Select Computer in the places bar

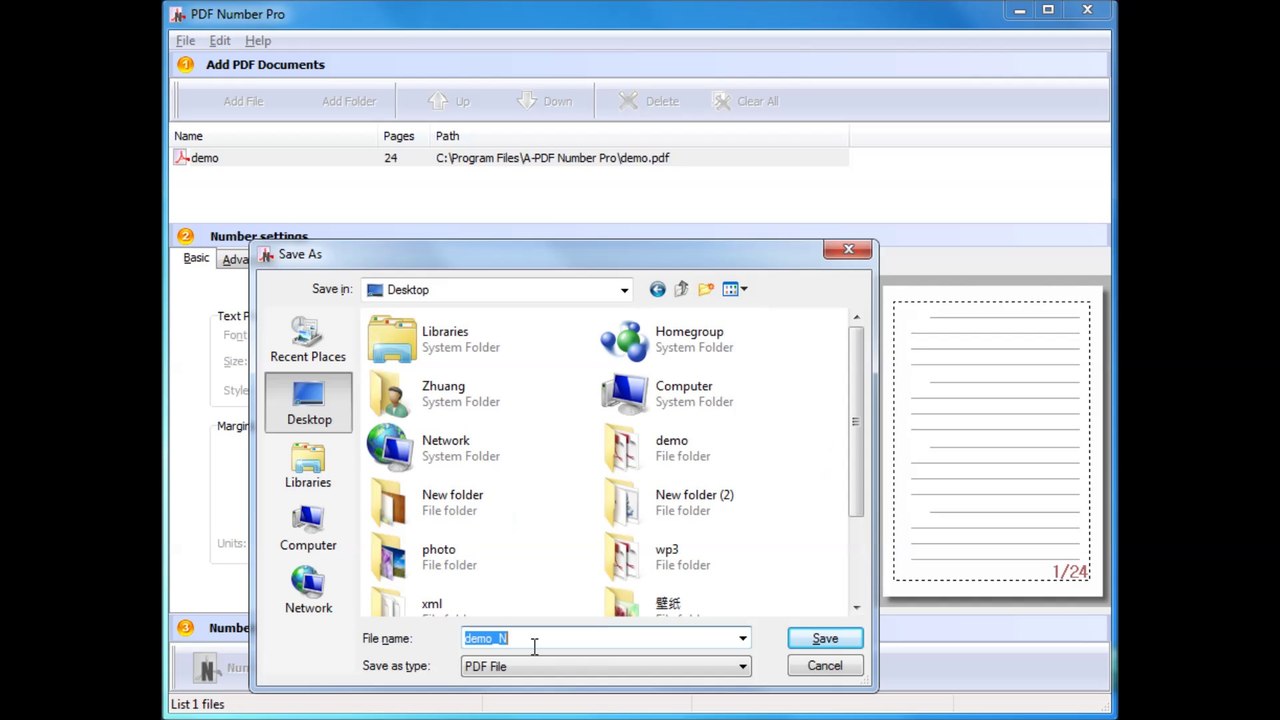[308, 529]
